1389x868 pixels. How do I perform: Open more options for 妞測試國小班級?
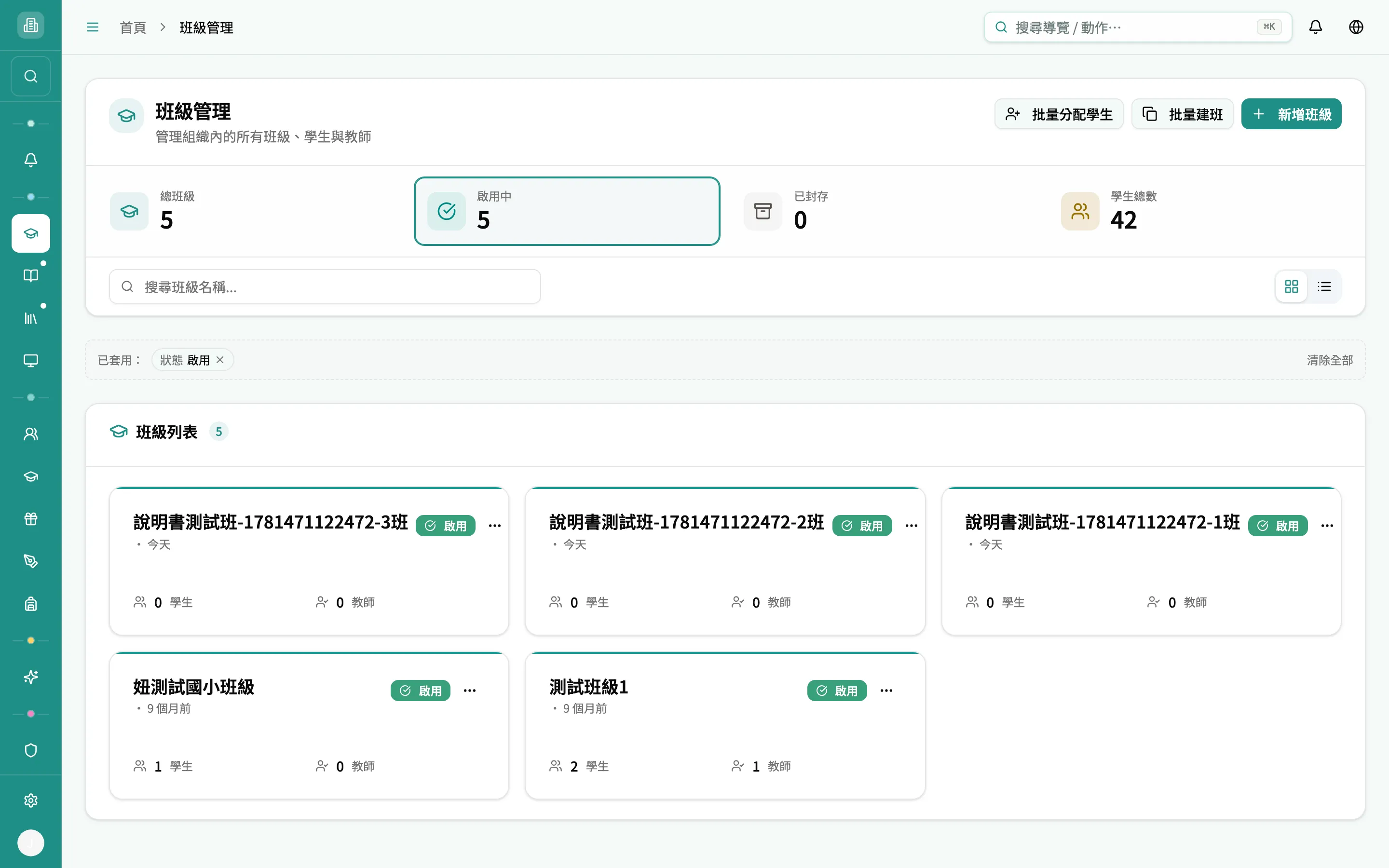[x=469, y=691]
